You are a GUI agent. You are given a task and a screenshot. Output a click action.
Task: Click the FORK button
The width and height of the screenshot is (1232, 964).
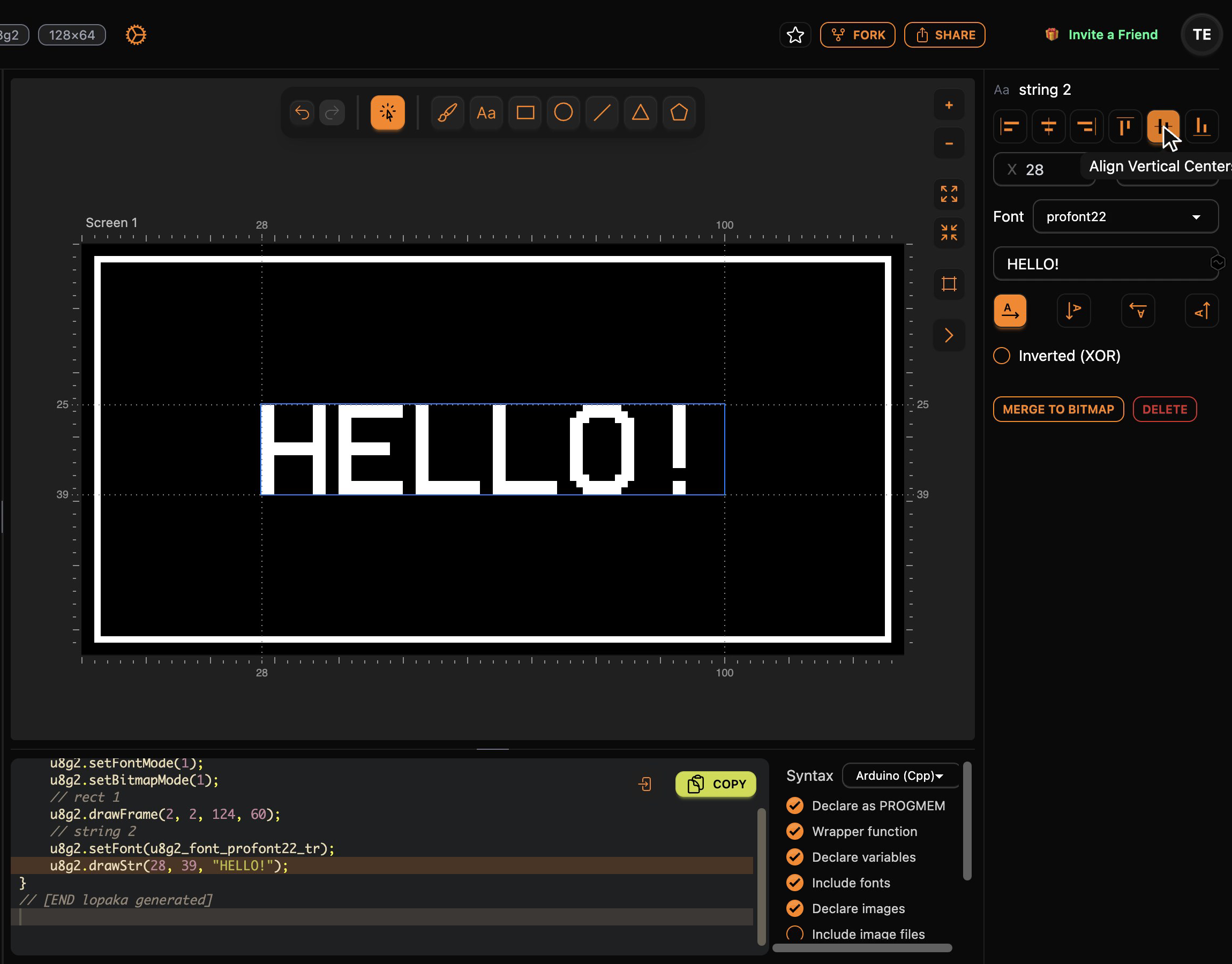click(857, 35)
